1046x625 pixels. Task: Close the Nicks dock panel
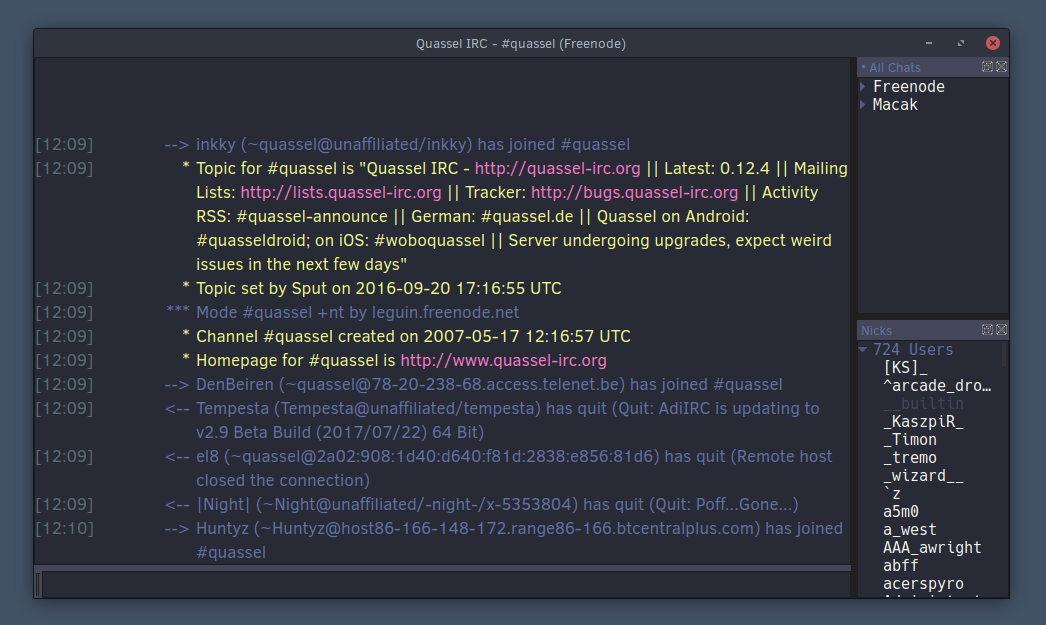1001,330
